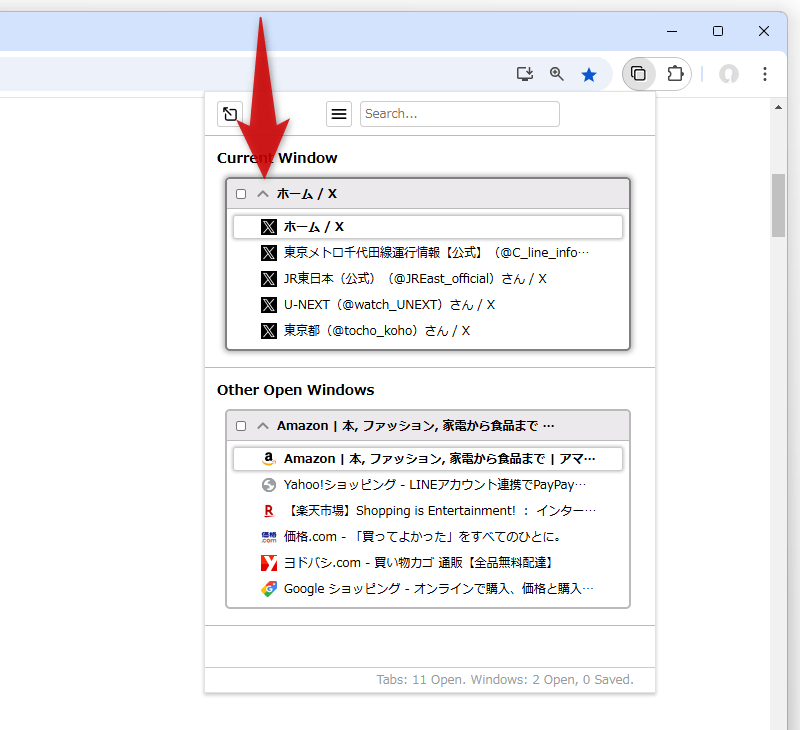Click the blue bookmark star icon

589,75
